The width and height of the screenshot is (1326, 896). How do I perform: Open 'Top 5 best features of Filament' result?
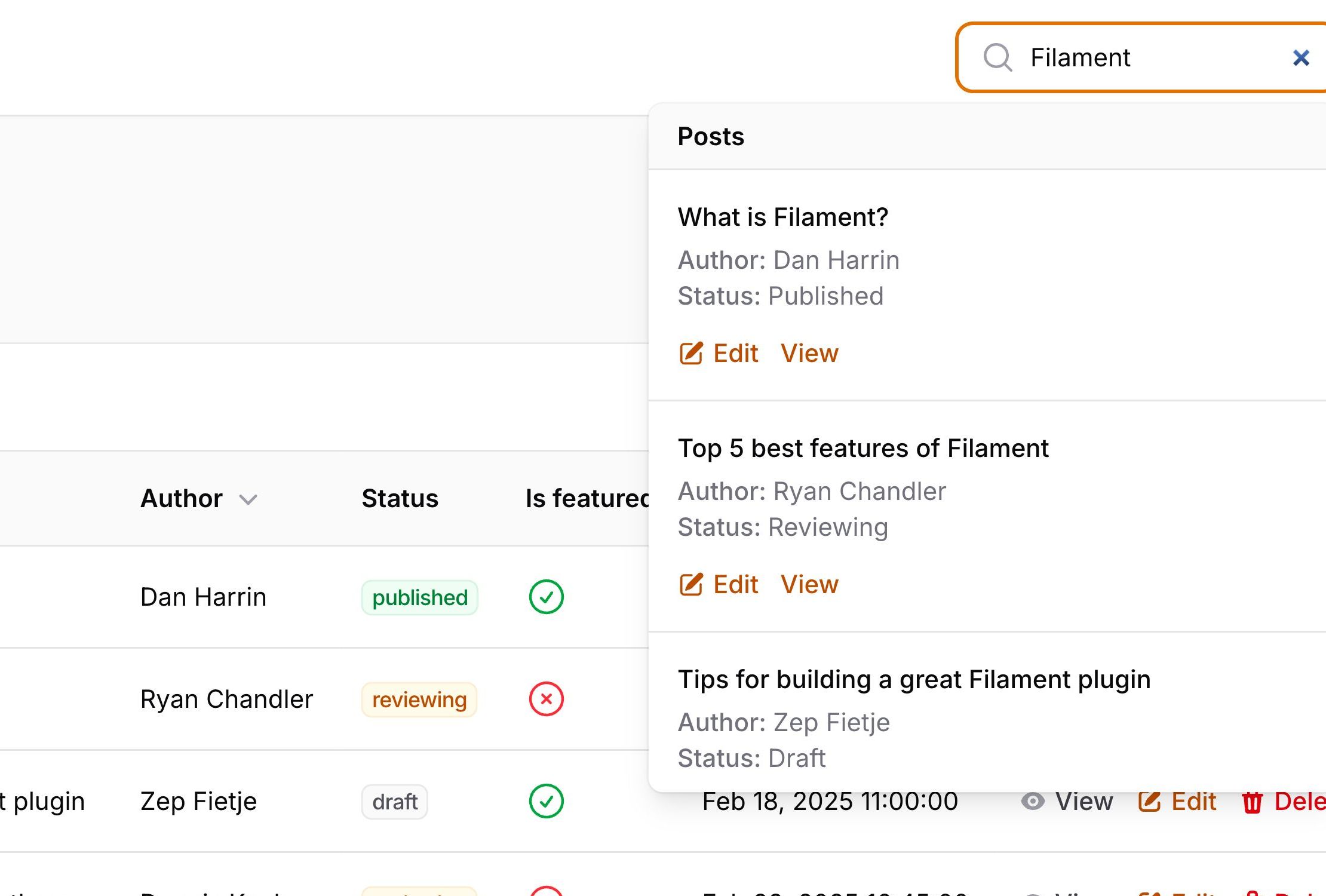point(863,448)
